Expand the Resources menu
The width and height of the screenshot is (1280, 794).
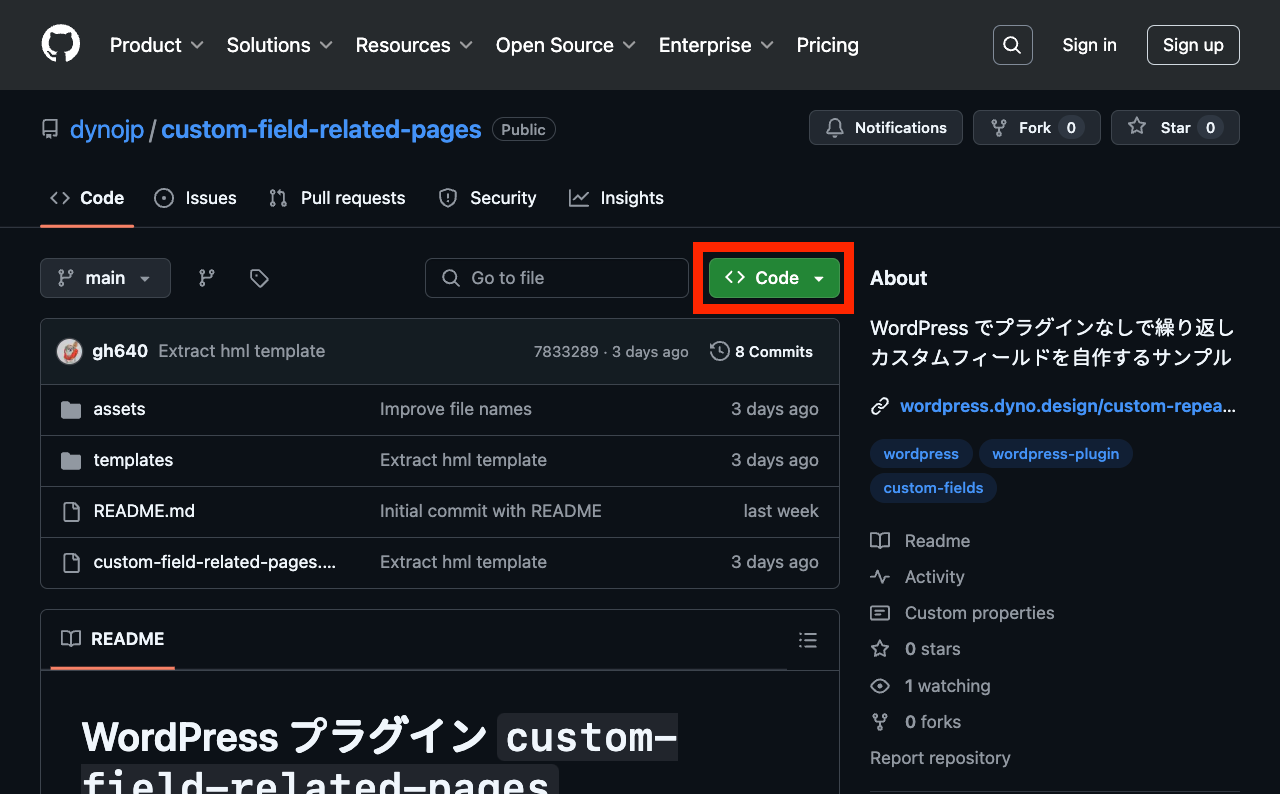pyautogui.click(x=415, y=45)
